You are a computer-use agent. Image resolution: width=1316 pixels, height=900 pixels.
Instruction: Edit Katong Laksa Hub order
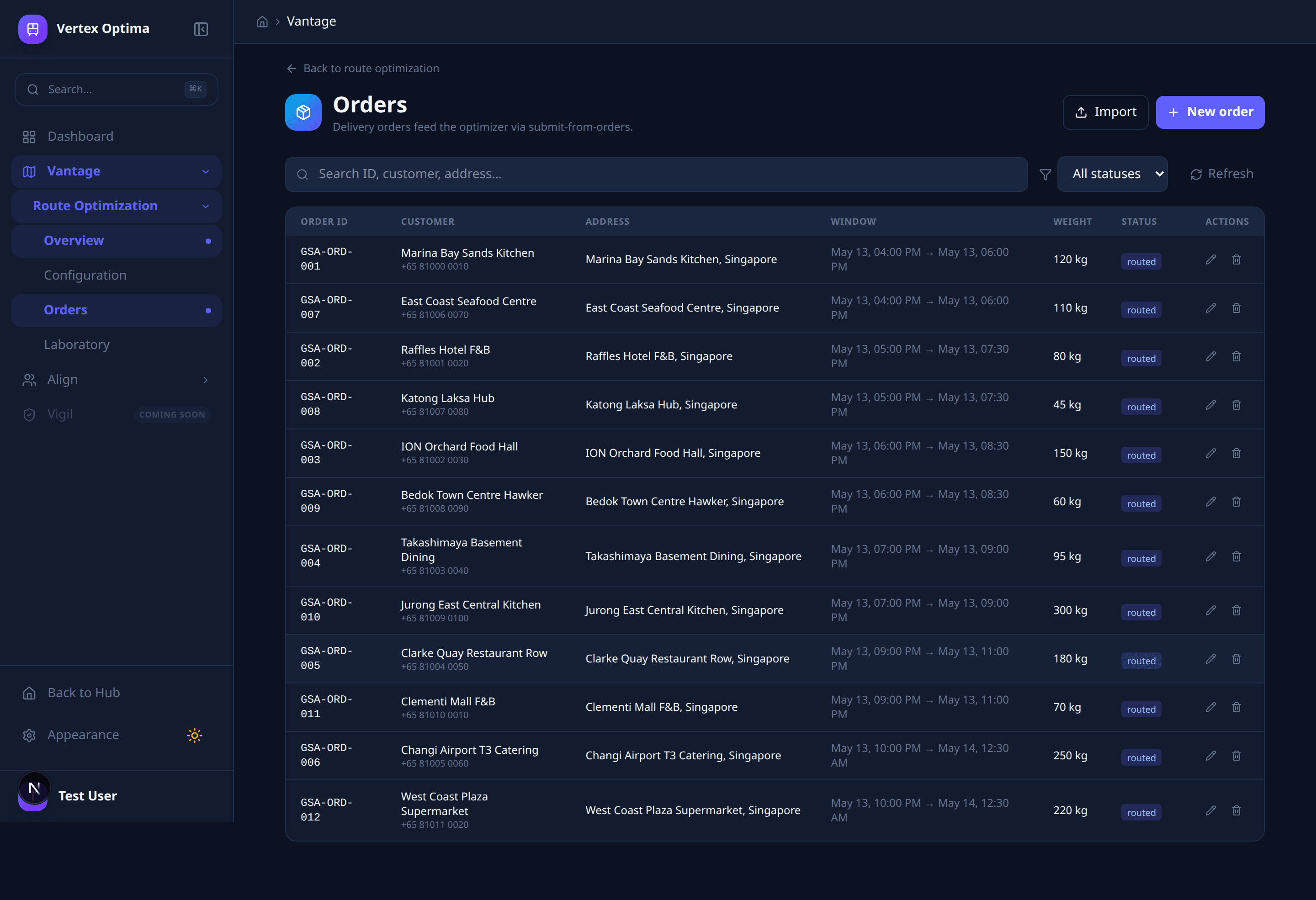tap(1211, 405)
